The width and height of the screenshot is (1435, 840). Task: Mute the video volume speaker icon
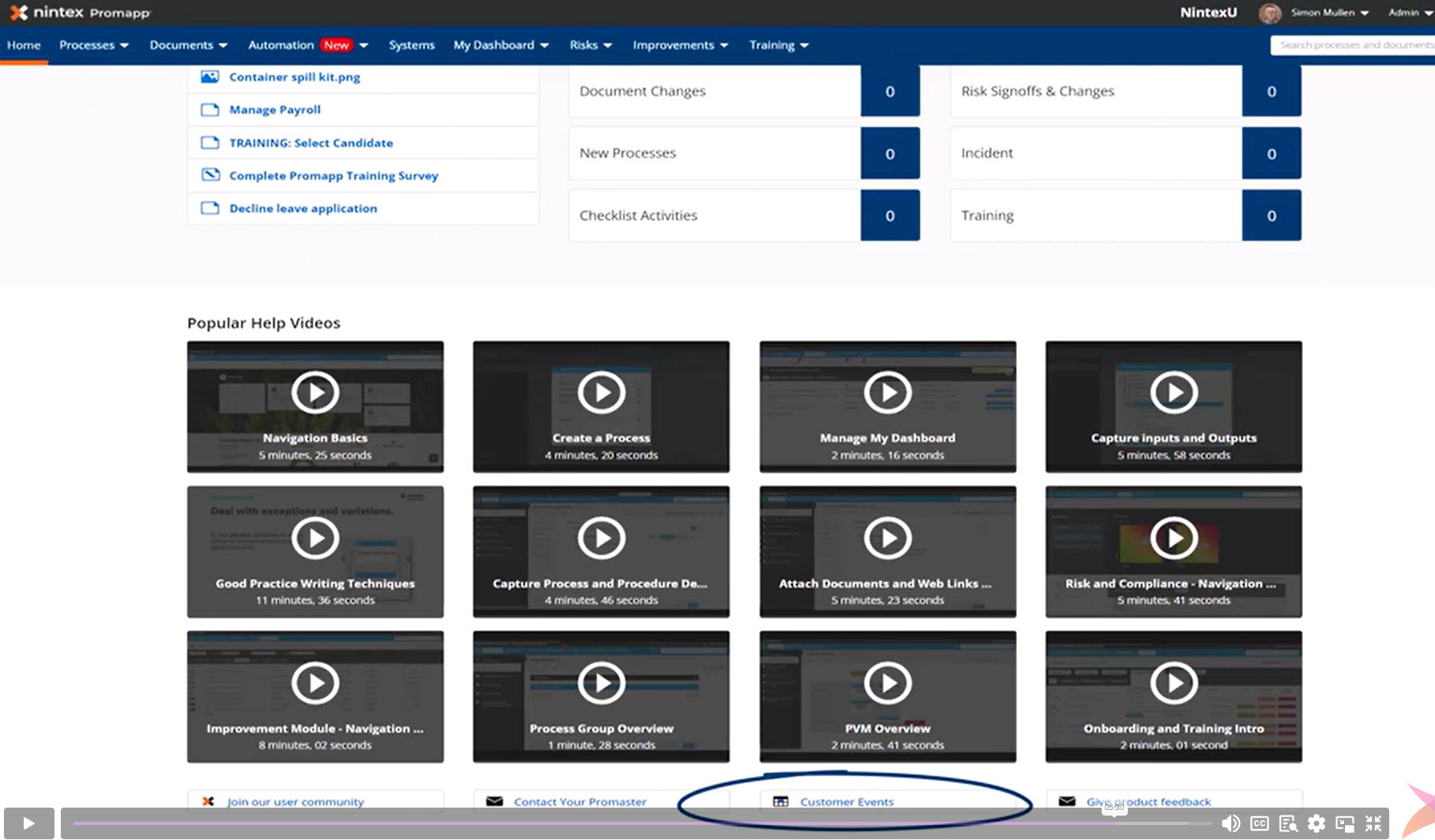point(1230,823)
